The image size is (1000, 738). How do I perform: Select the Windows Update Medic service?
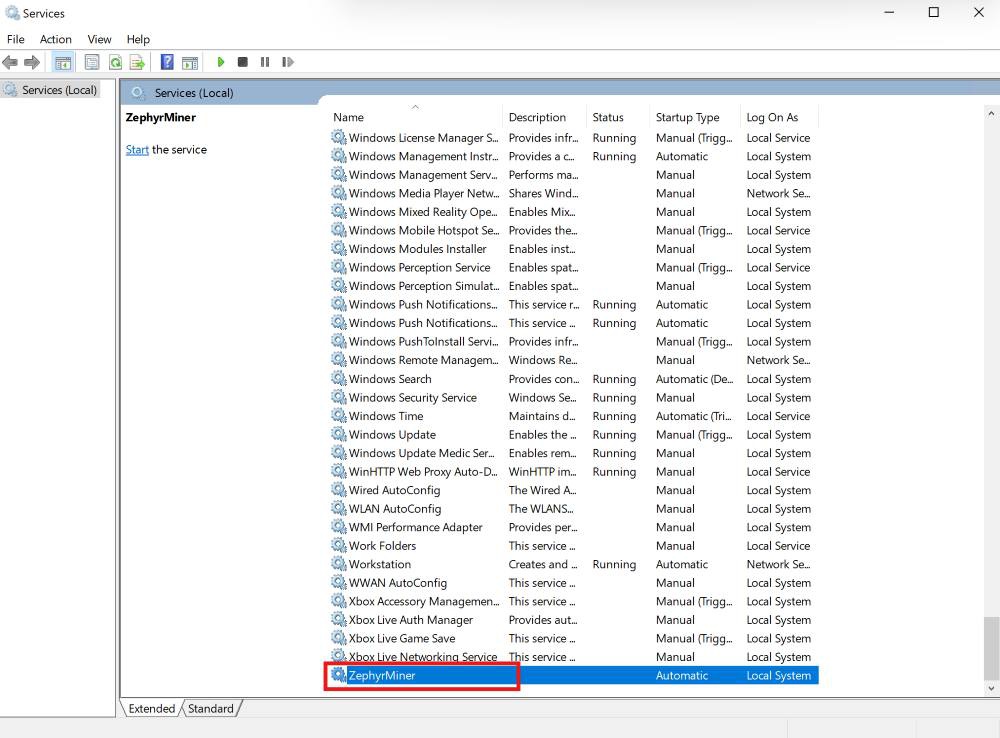tap(573, 453)
